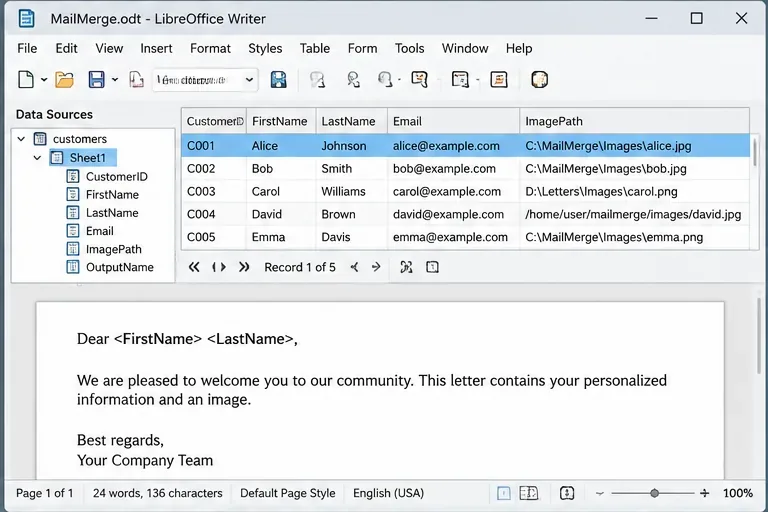
Task: Click Page 1 of 1 in status bar
Action: point(45,493)
